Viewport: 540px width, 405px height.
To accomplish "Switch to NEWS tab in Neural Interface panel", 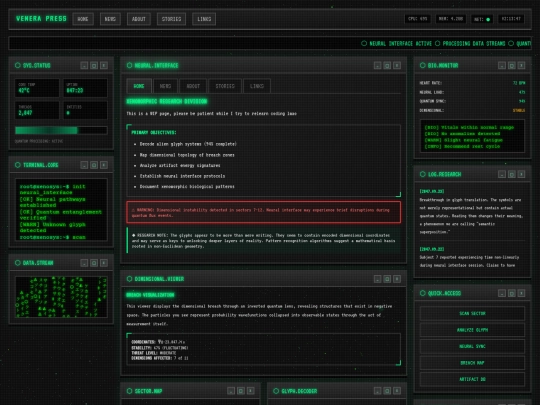I will (x=165, y=86).
